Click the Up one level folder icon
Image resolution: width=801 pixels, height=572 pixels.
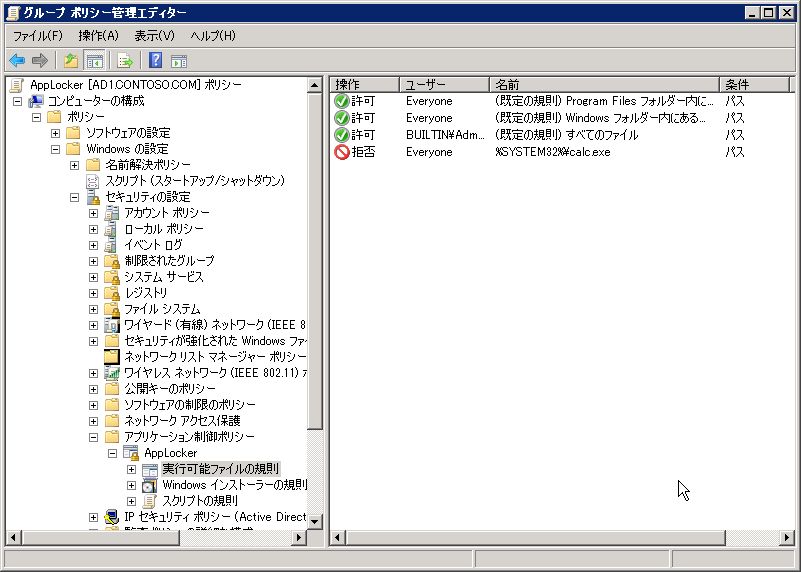71,61
